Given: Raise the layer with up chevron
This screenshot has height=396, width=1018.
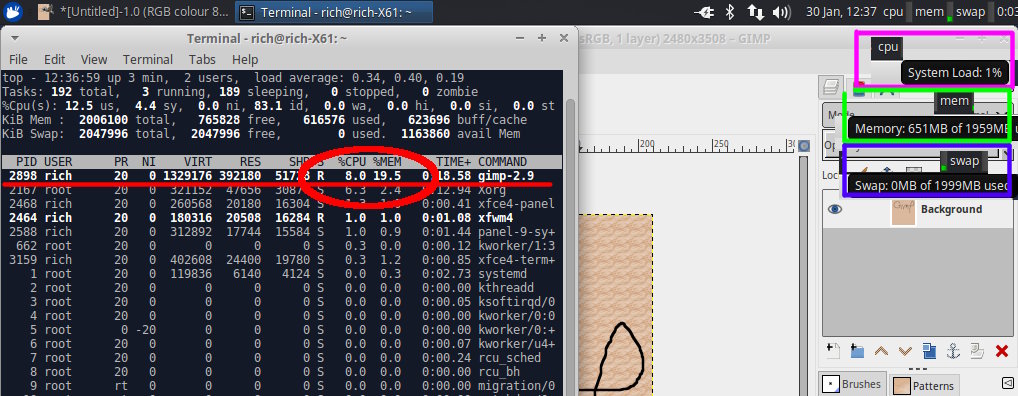Looking at the screenshot, I should [x=881, y=351].
